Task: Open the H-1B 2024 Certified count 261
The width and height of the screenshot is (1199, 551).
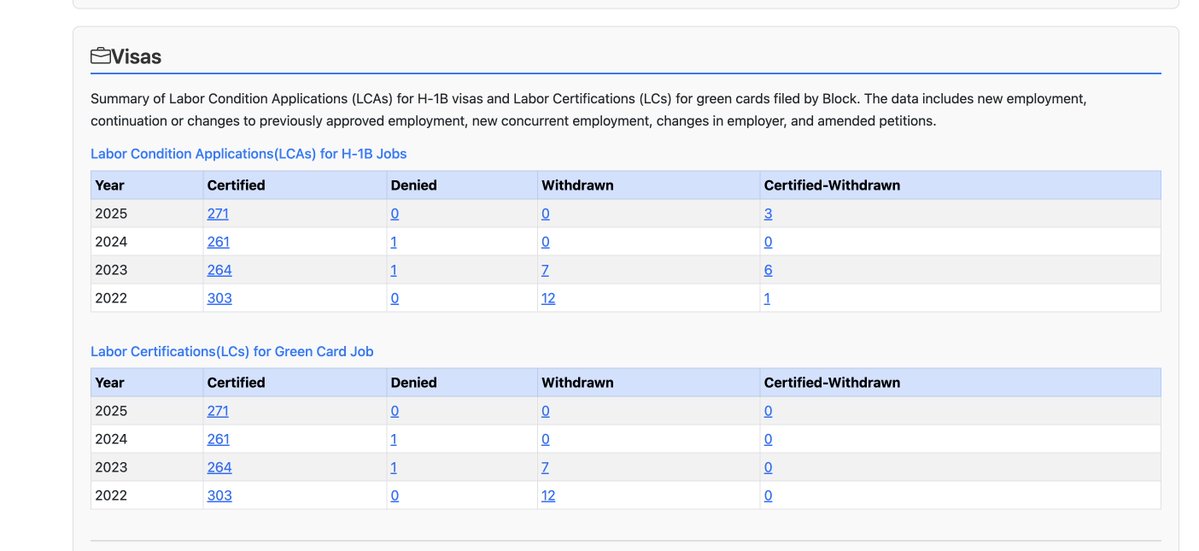Action: coord(218,242)
